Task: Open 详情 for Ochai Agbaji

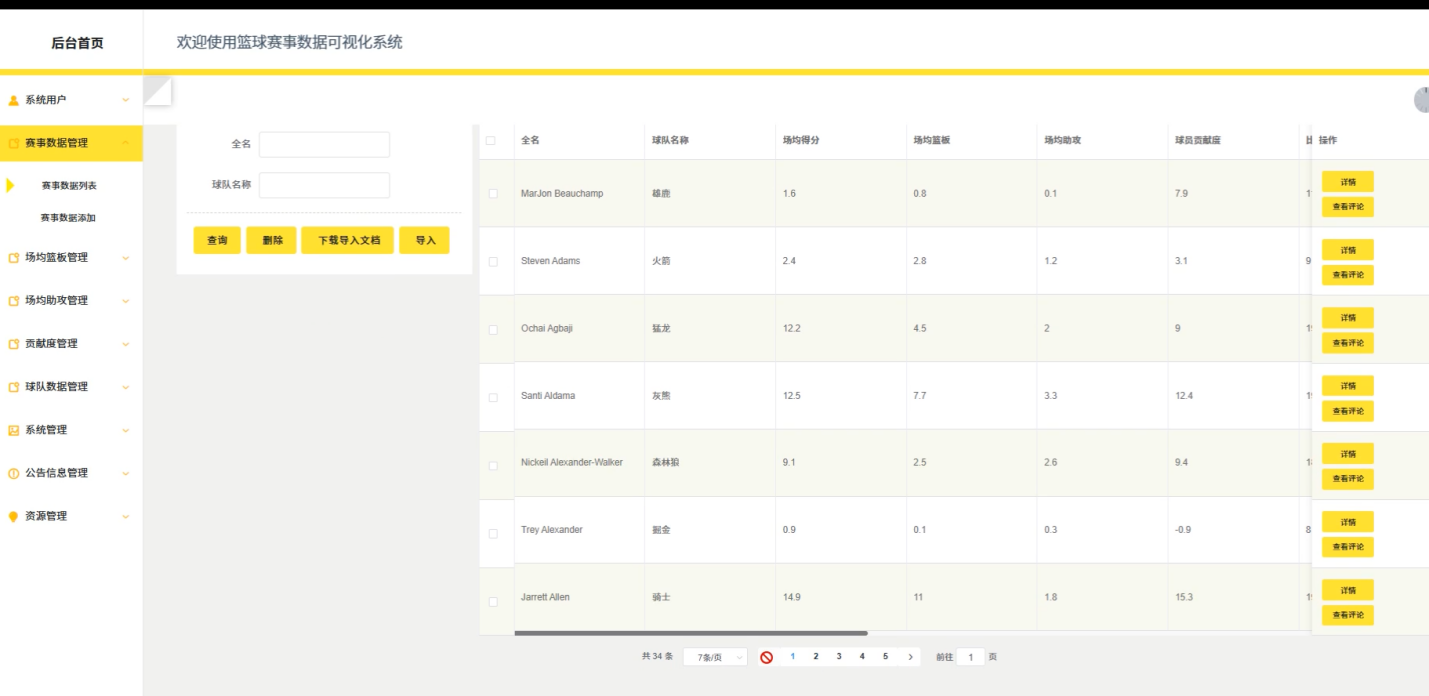Action: coord(1348,318)
